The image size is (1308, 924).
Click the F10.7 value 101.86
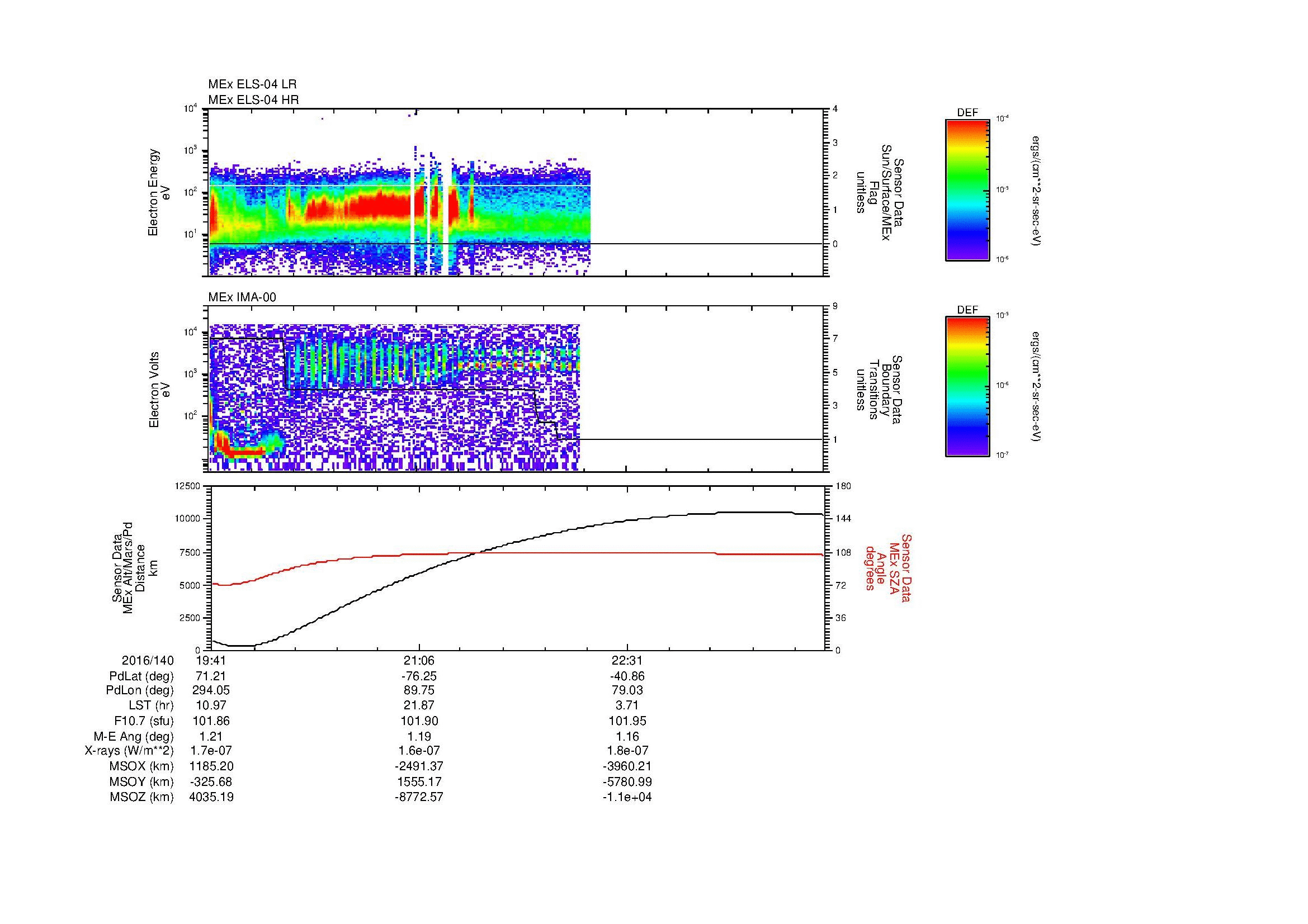[211, 721]
